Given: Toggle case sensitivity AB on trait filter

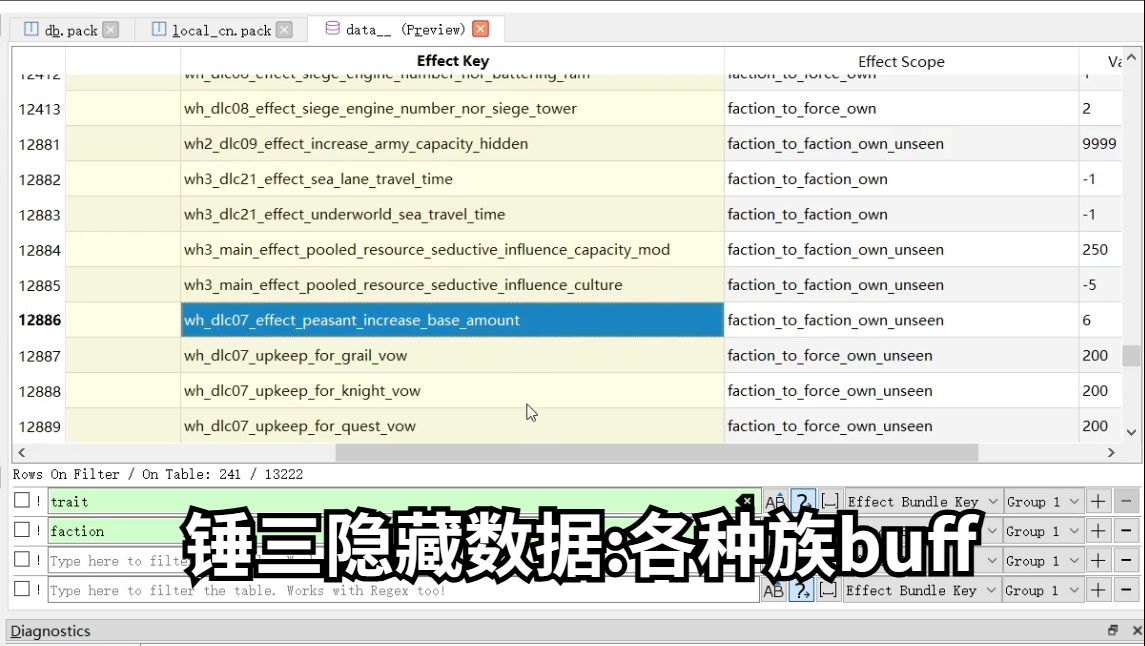Looking at the screenshot, I should (x=774, y=501).
